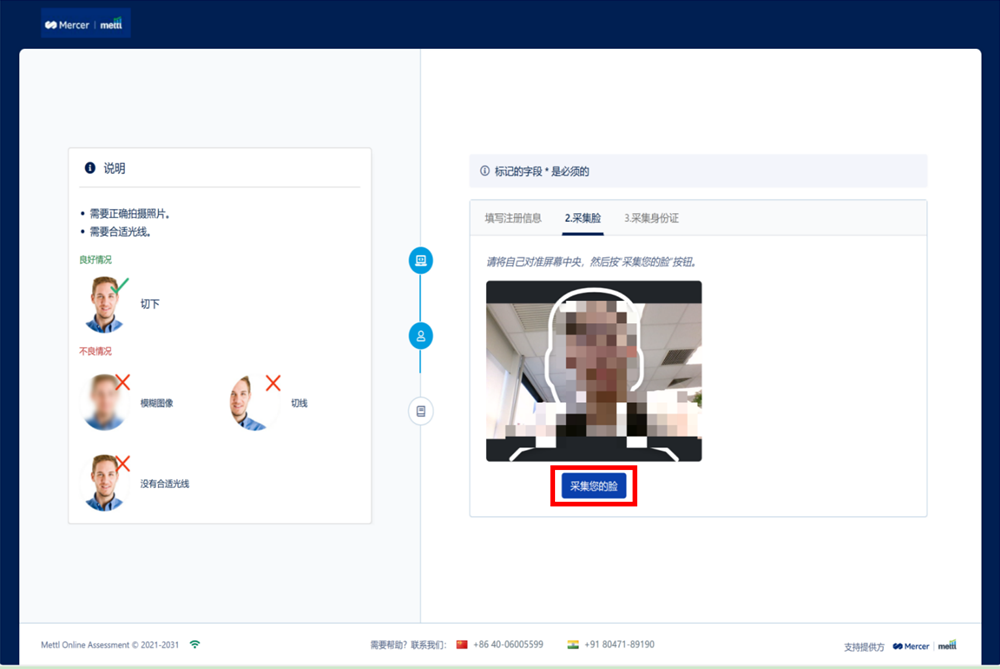Open the 没有合适光线 example photo
Image resolution: width=1000 pixels, height=669 pixels.
tap(104, 482)
